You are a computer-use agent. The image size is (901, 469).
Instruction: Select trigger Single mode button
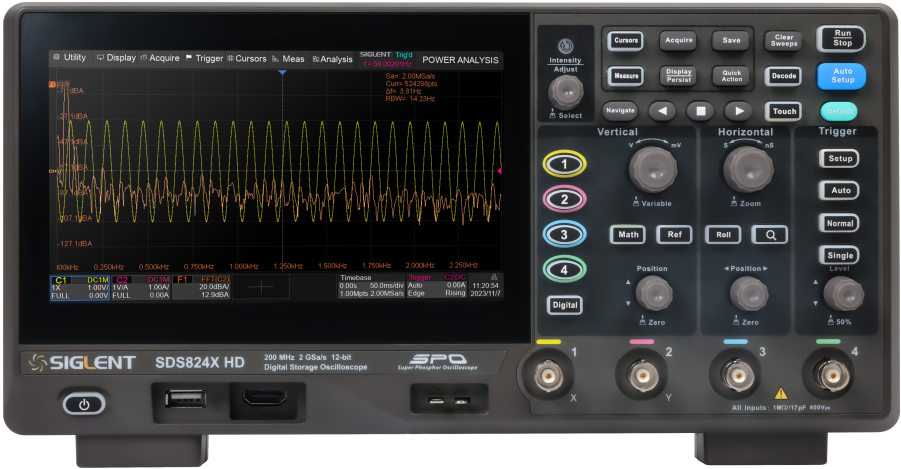(839, 255)
